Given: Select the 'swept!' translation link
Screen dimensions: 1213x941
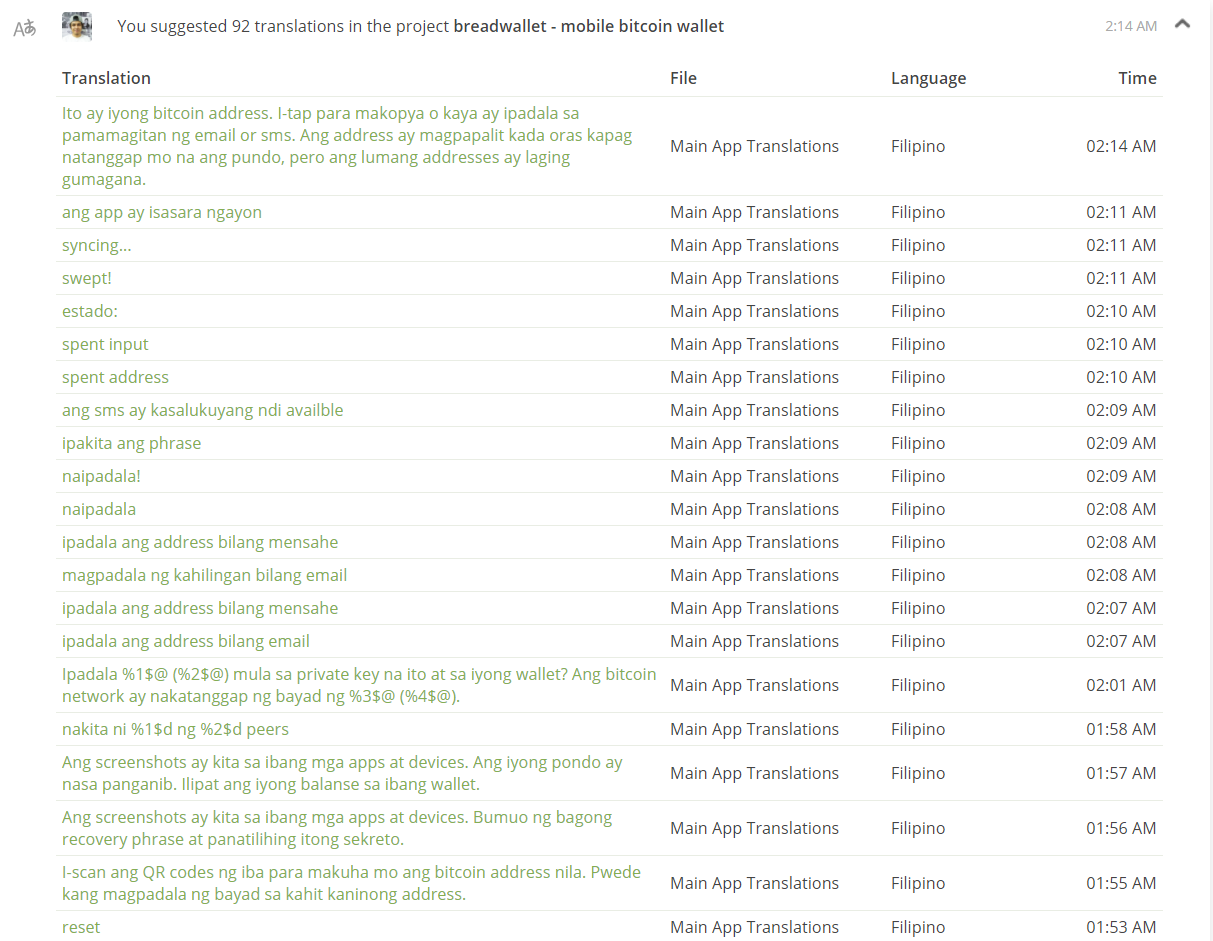Looking at the screenshot, I should [x=87, y=278].
